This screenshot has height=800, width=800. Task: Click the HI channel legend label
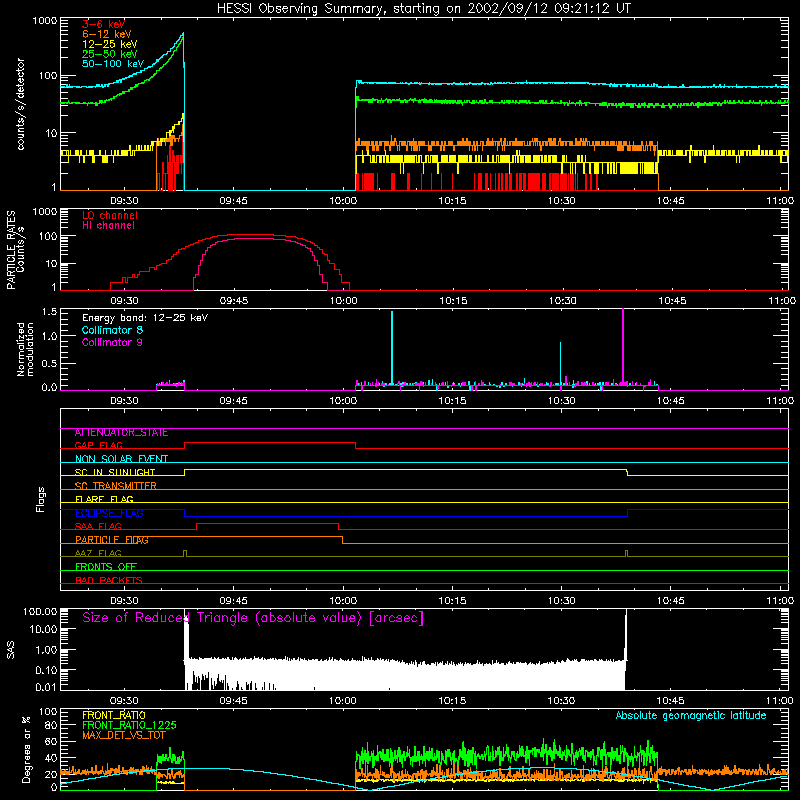pos(108,226)
